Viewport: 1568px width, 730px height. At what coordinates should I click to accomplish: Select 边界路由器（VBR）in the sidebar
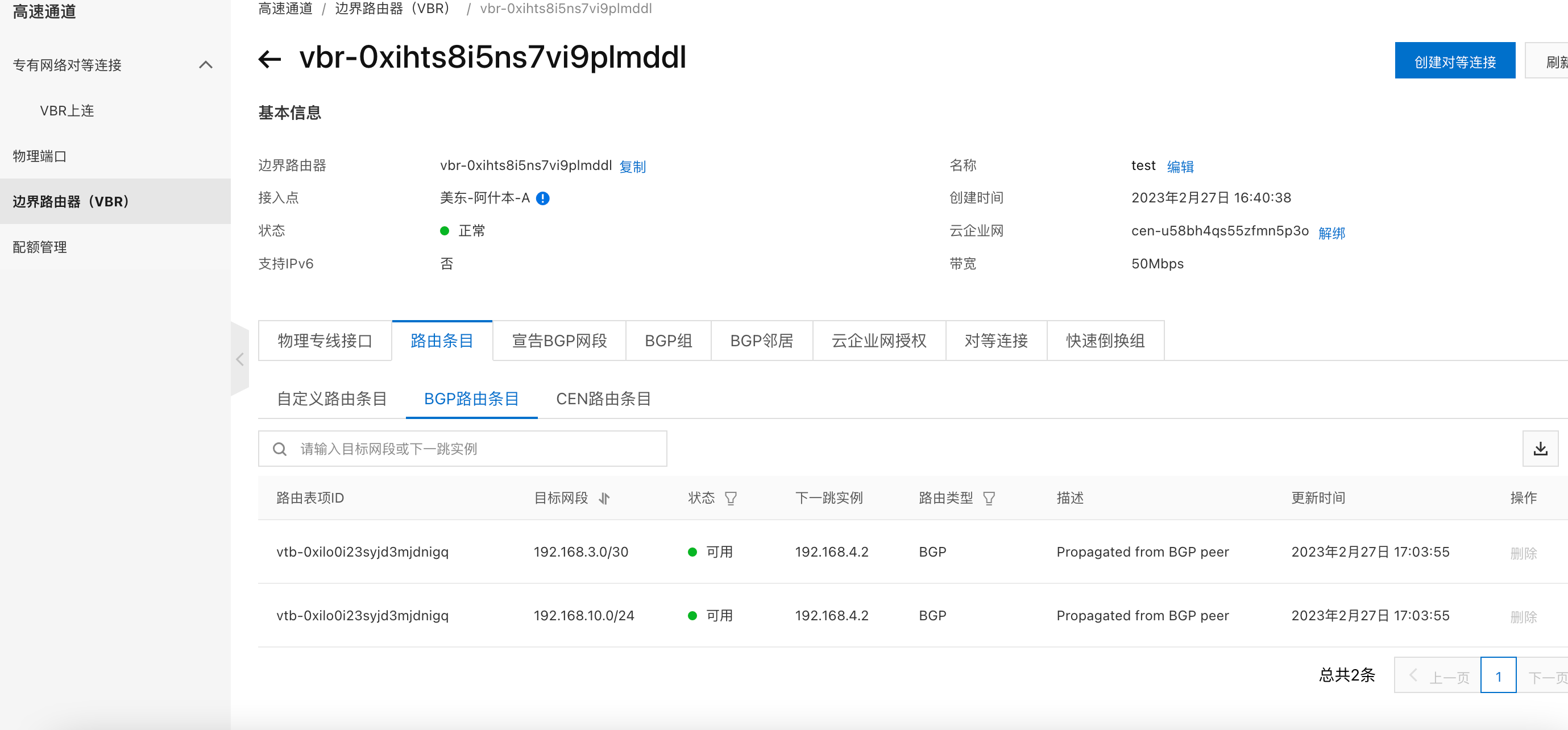115,201
